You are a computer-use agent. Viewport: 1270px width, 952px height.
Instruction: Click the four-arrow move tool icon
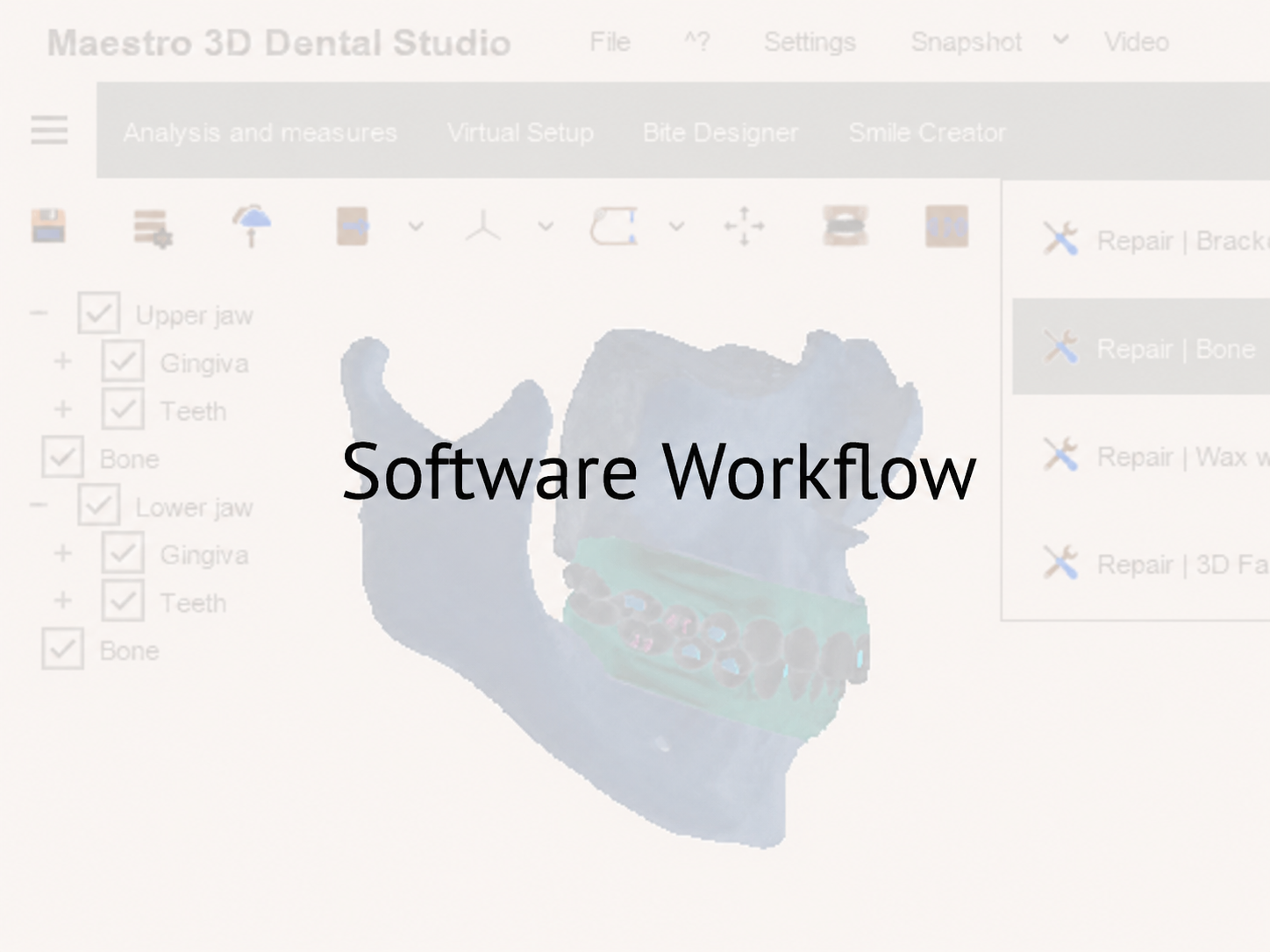point(744,226)
